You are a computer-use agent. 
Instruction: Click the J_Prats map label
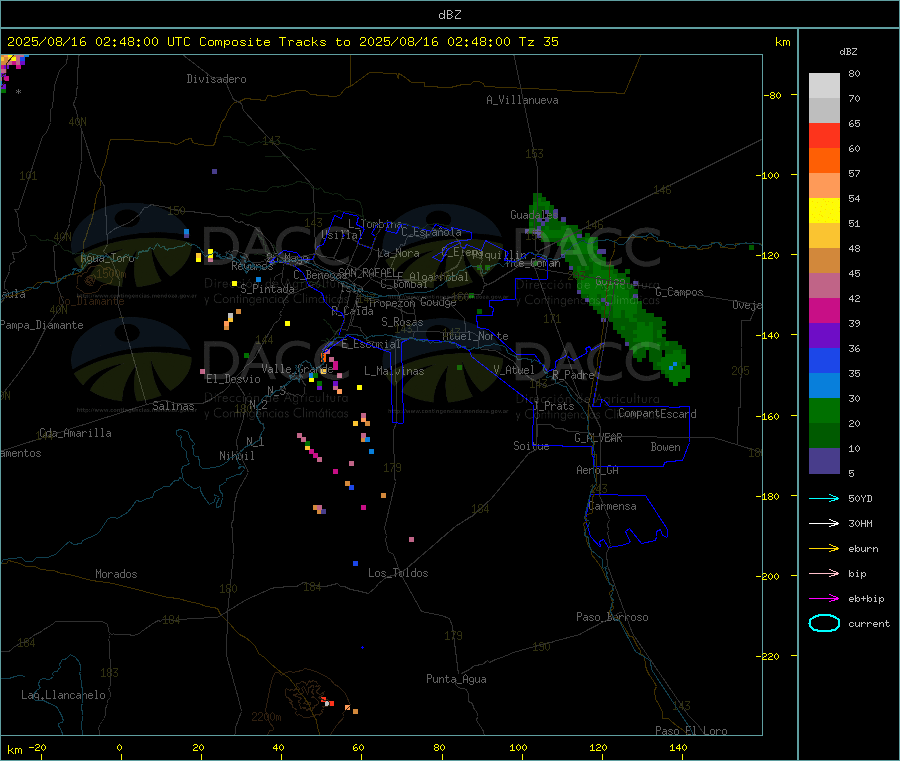(553, 406)
